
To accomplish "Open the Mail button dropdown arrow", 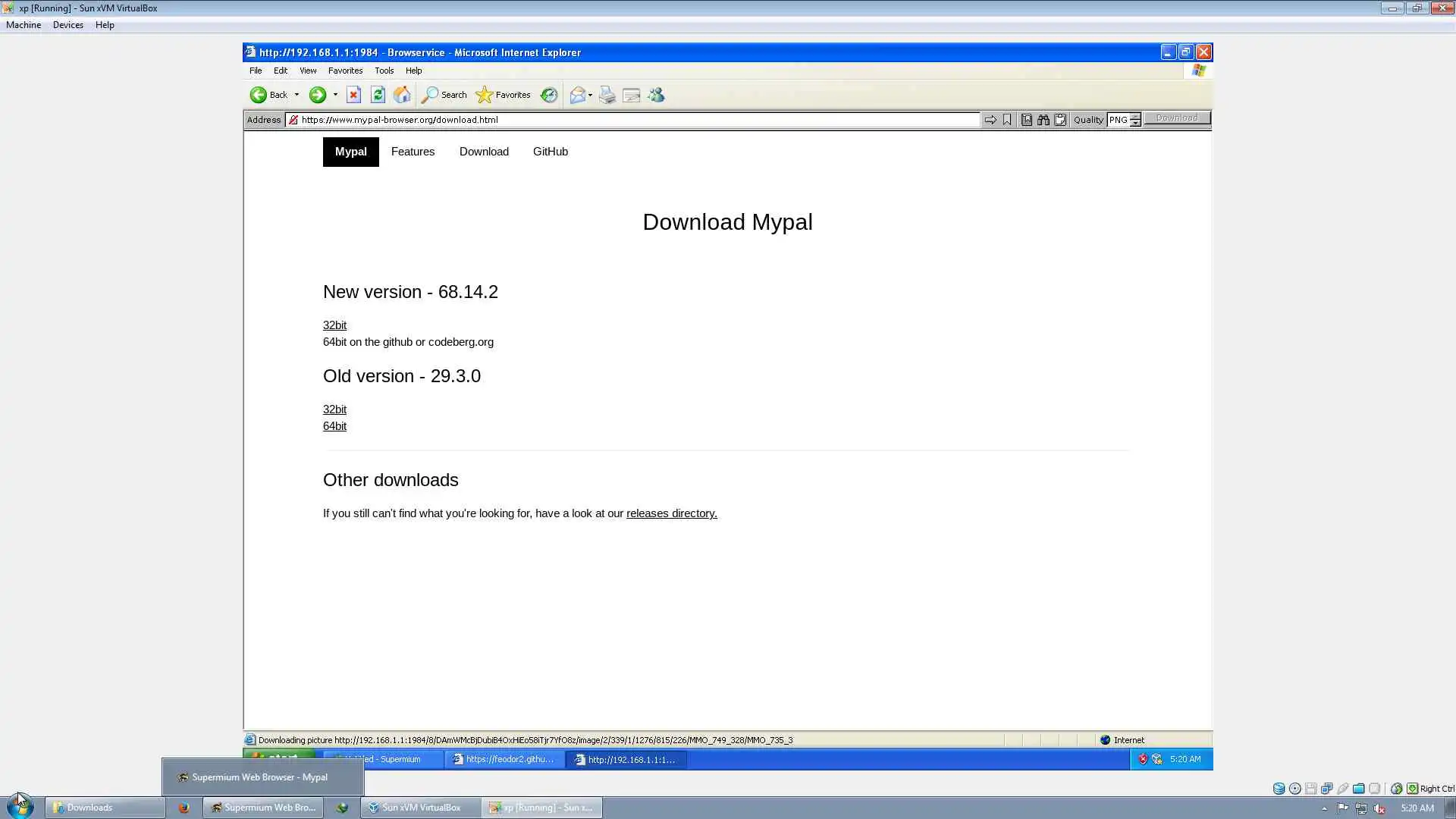I will tap(591, 95).
